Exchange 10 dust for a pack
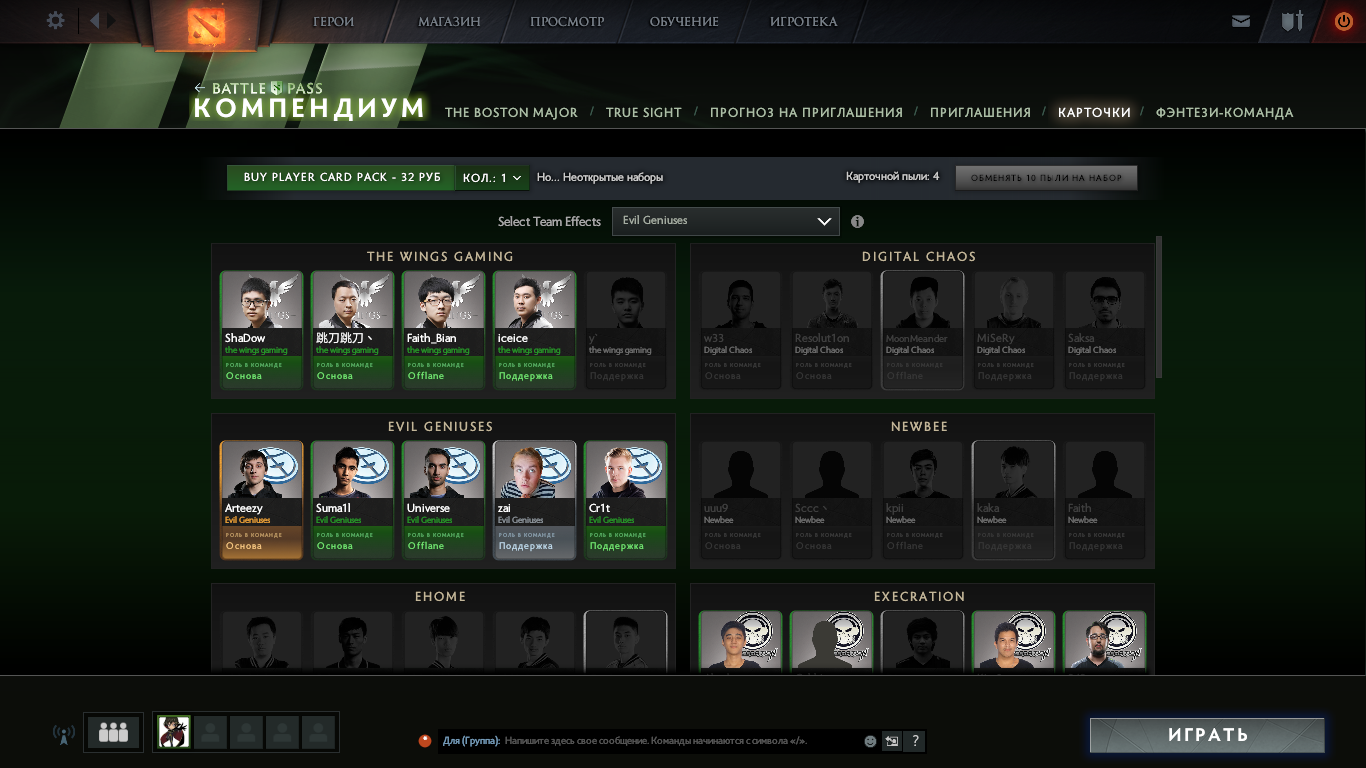This screenshot has width=1366, height=768. click(x=1046, y=178)
